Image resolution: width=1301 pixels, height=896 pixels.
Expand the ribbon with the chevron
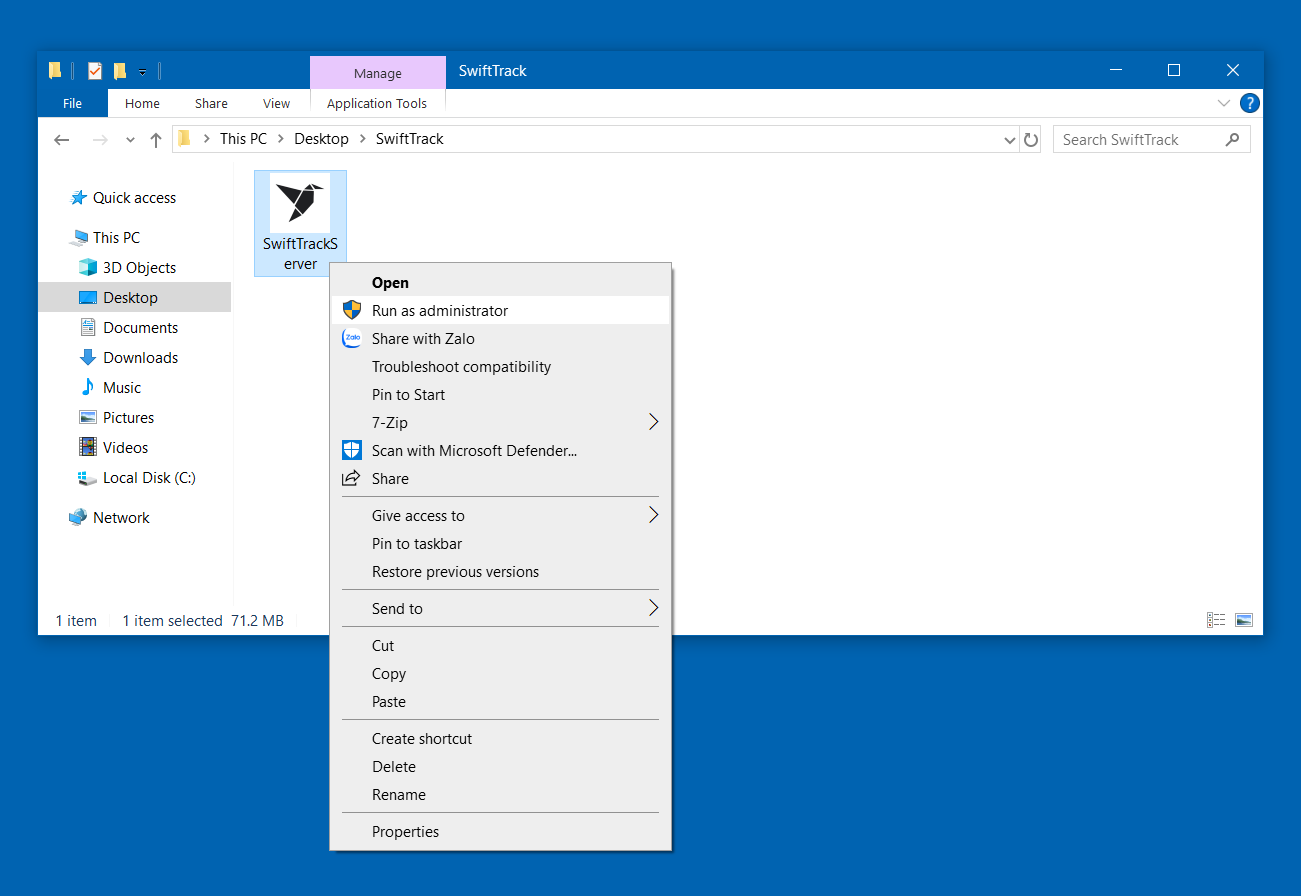coord(1224,103)
